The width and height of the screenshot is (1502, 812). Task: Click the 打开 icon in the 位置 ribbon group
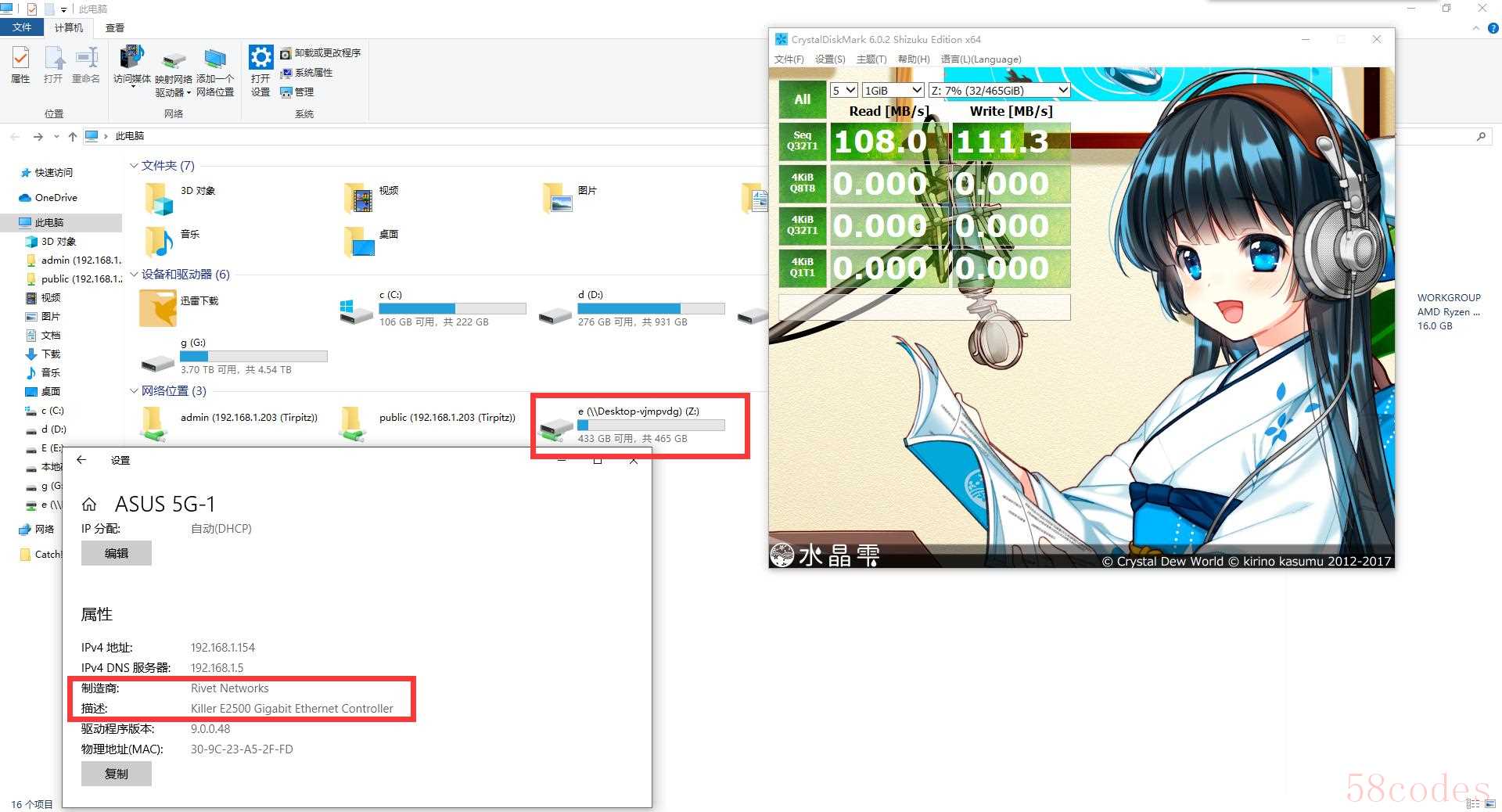coord(53,65)
